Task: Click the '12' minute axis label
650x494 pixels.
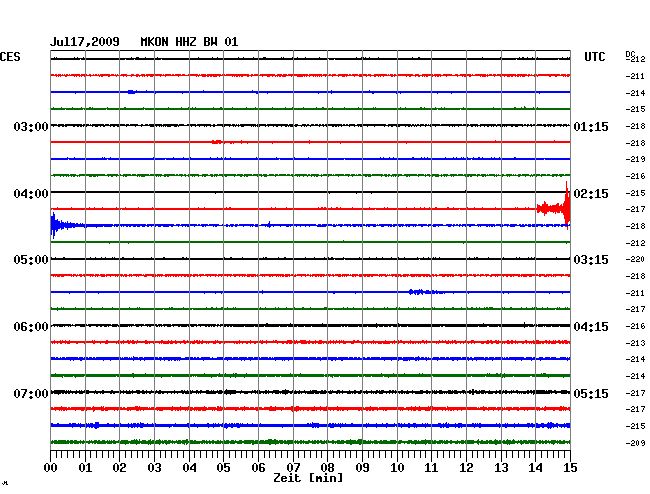Action: [466, 467]
